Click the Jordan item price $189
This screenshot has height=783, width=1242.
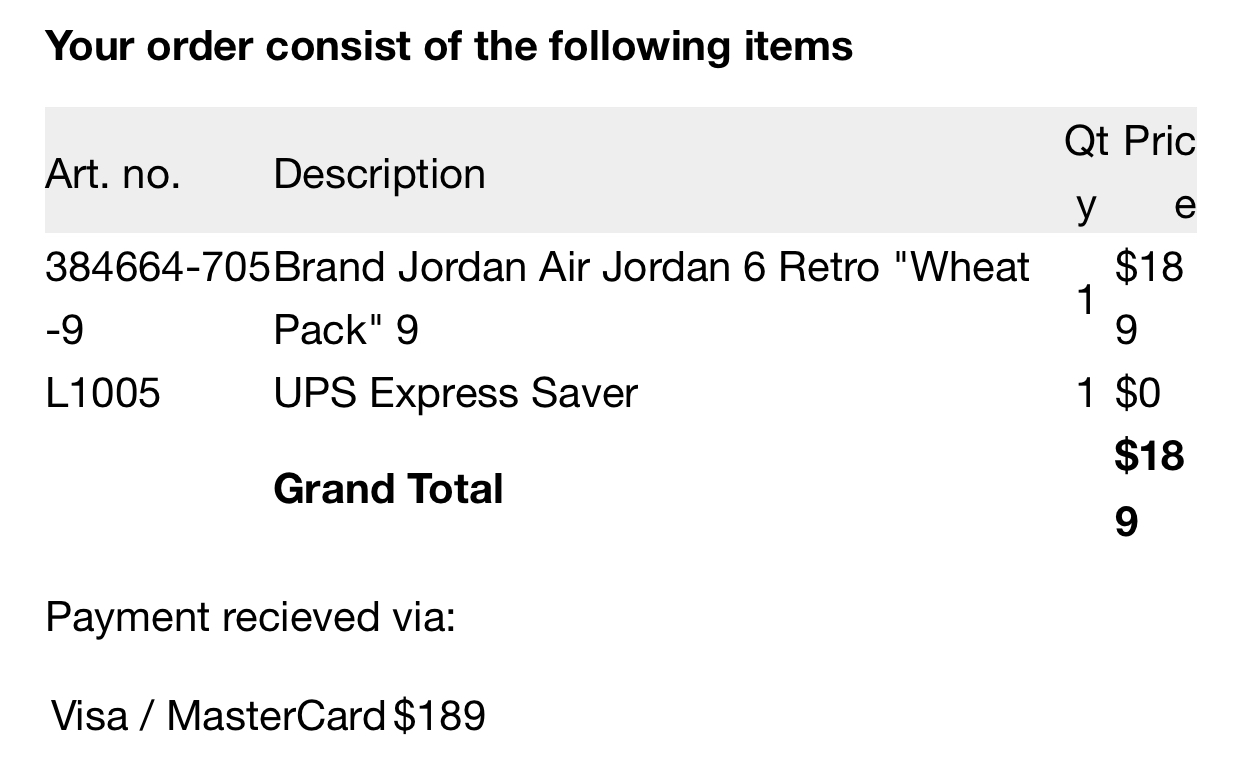[1149, 298]
